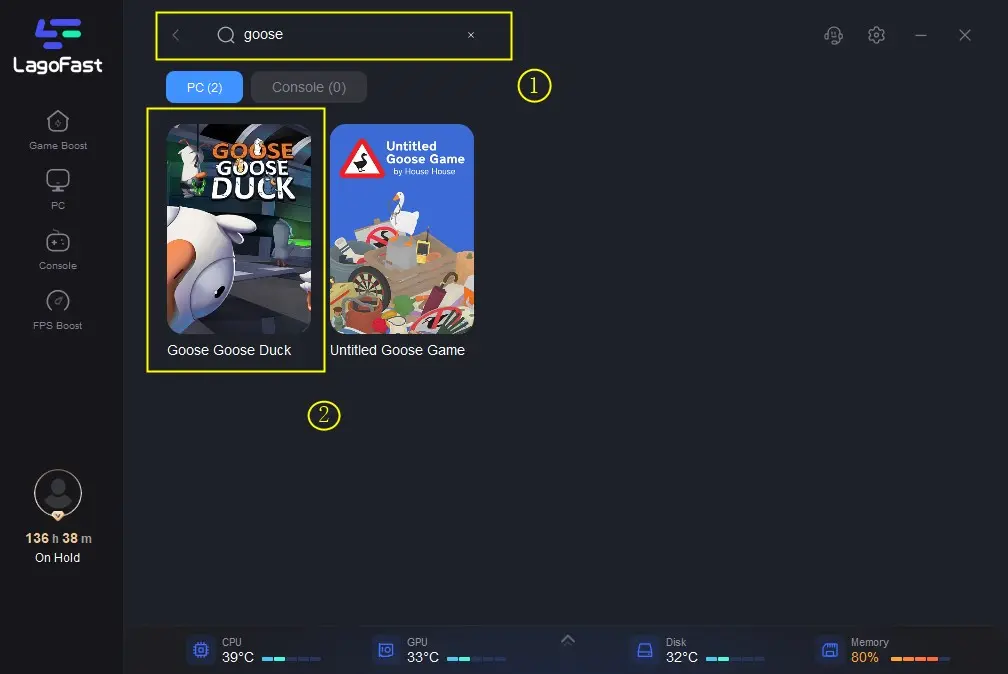Switch to the PC (2) tab
Viewport: 1008px width, 674px height.
[204, 87]
